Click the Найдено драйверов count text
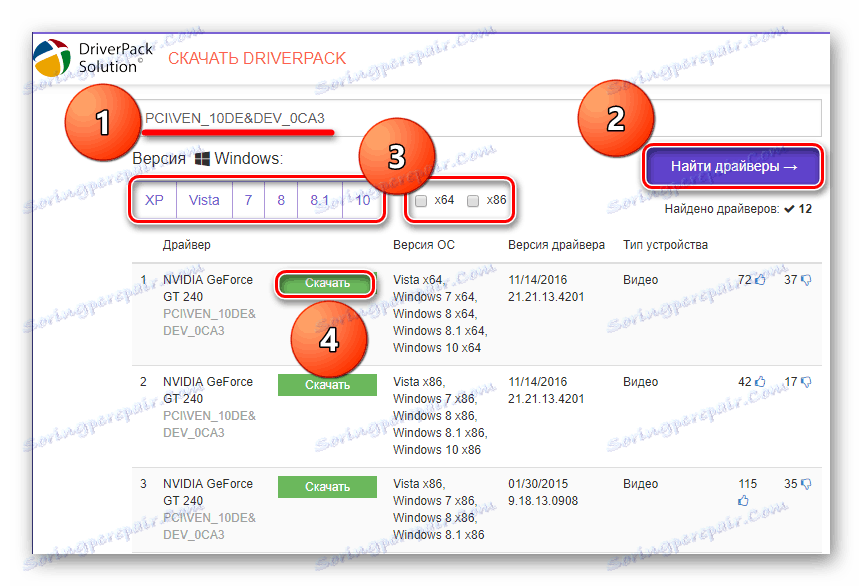Screen dimensions: 862x586 point(738,209)
